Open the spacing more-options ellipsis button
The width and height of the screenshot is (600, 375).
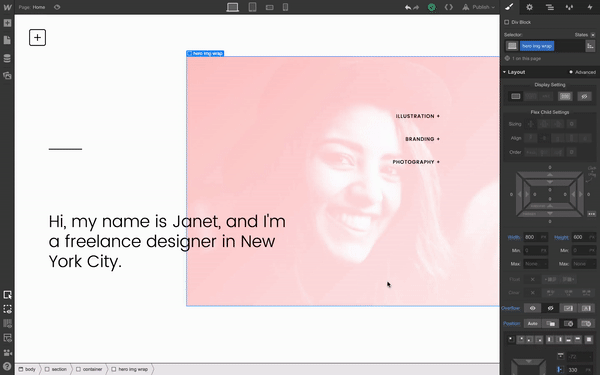tap(592, 214)
